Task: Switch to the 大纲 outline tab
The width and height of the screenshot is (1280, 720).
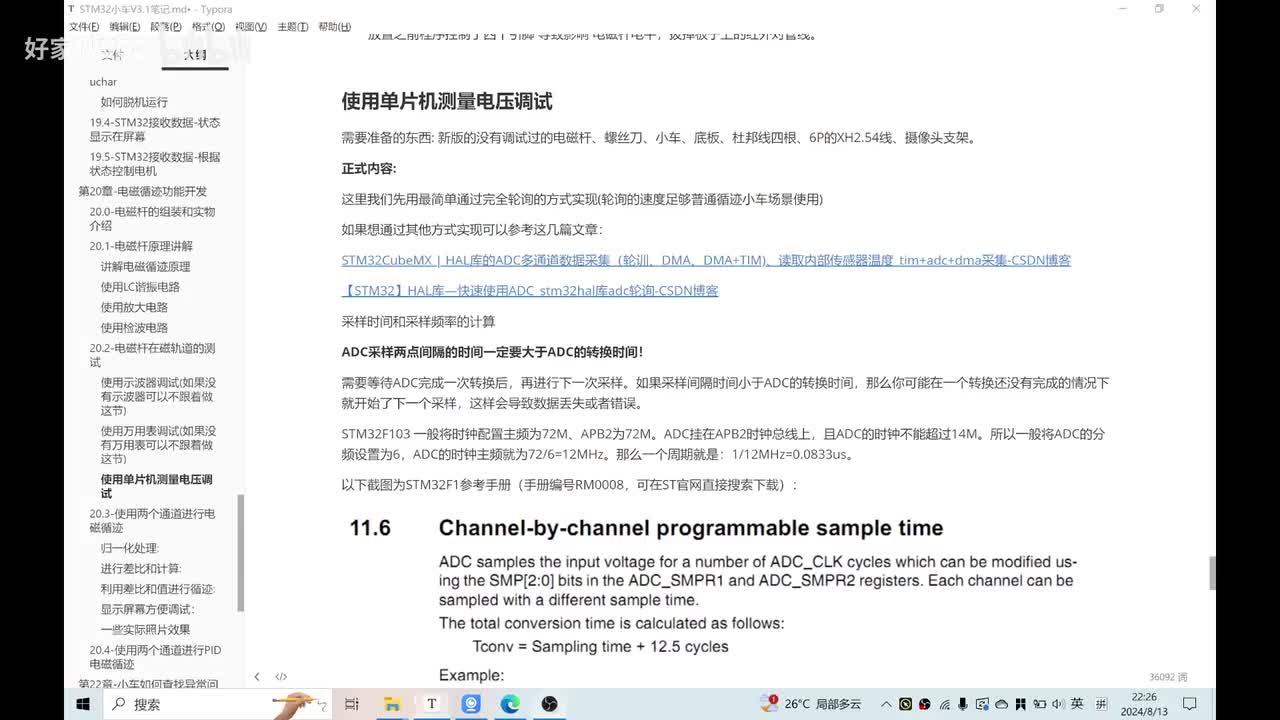Action: pyautogui.click(x=195, y=54)
